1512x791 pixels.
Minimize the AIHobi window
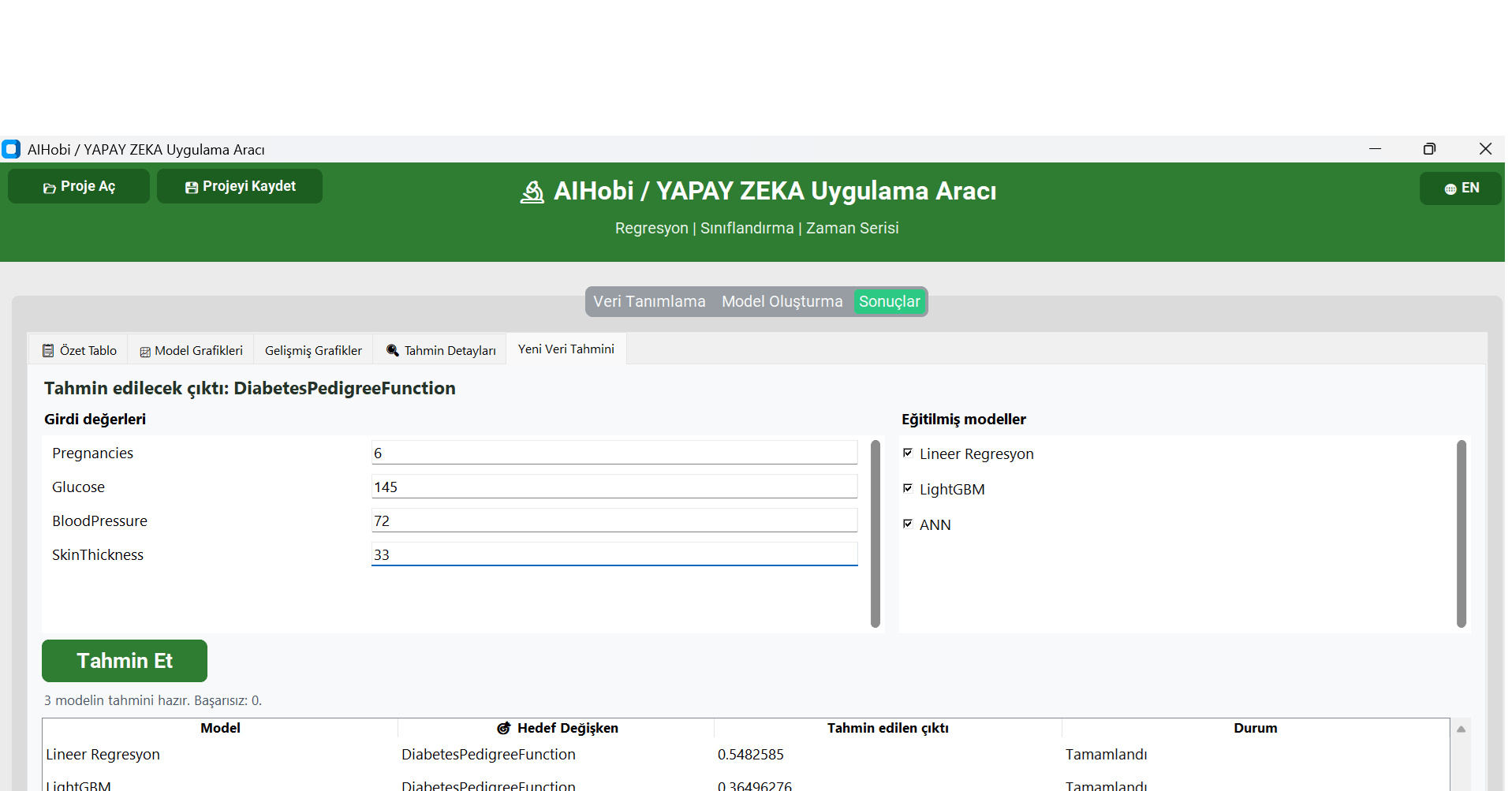tap(1375, 149)
